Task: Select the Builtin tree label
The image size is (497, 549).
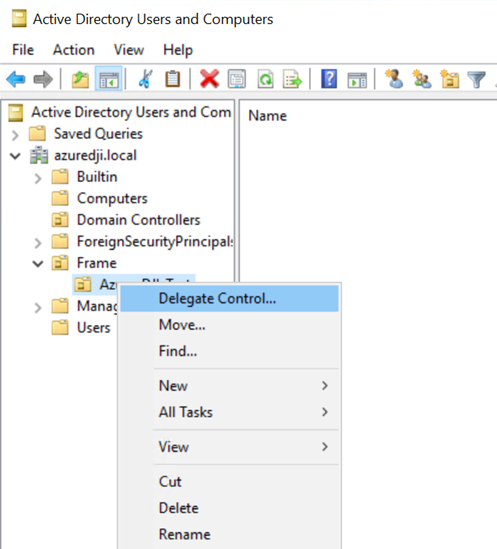Action: [97, 177]
